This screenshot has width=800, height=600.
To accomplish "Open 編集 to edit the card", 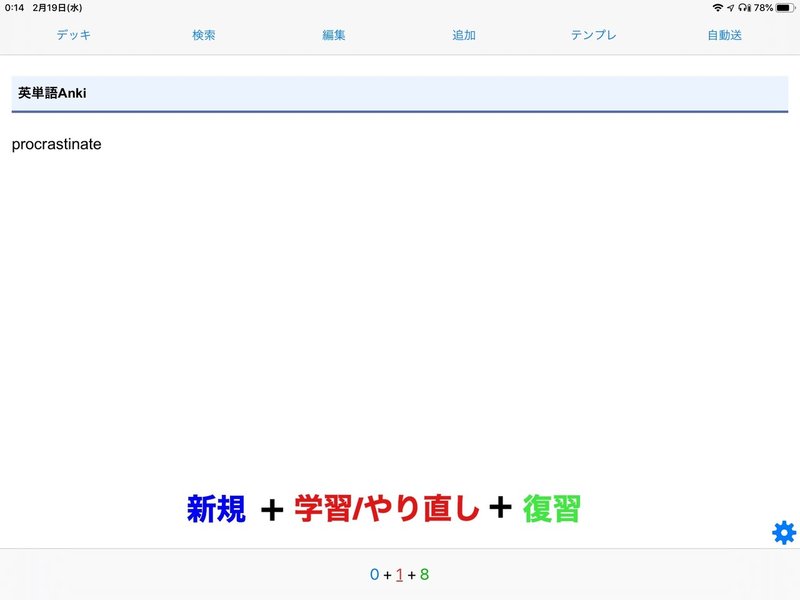I will (334, 35).
